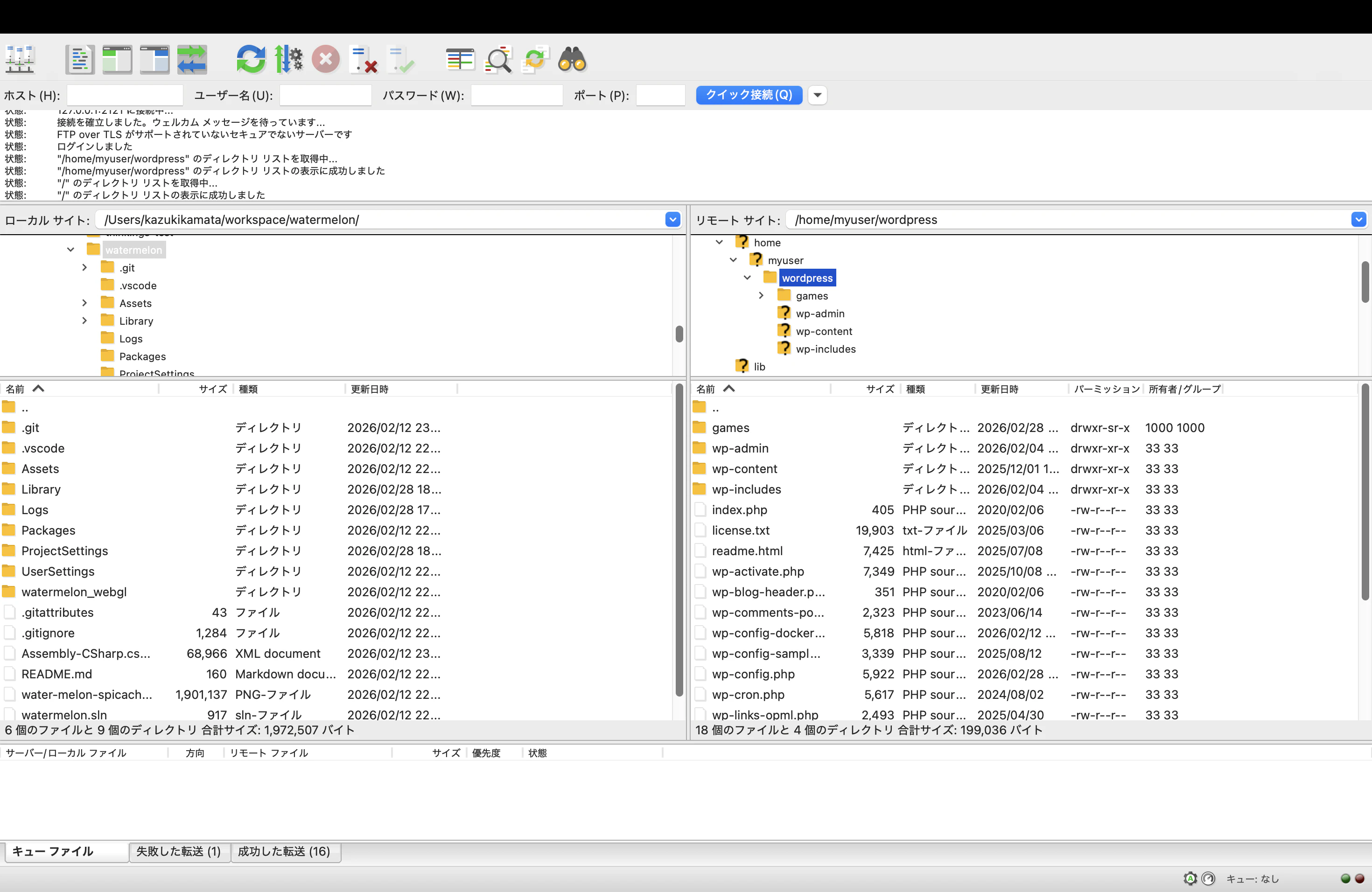Expand the Assets folder in local tree

pyautogui.click(x=85, y=302)
